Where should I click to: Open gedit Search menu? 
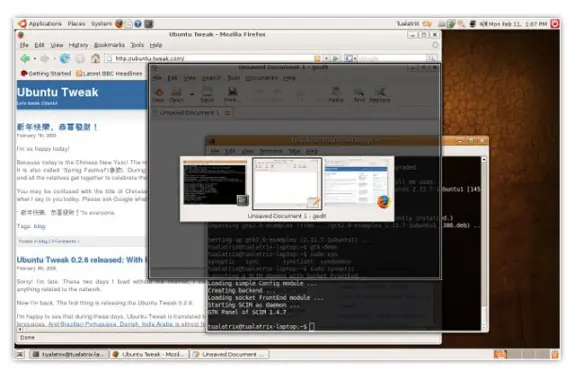click(211, 78)
